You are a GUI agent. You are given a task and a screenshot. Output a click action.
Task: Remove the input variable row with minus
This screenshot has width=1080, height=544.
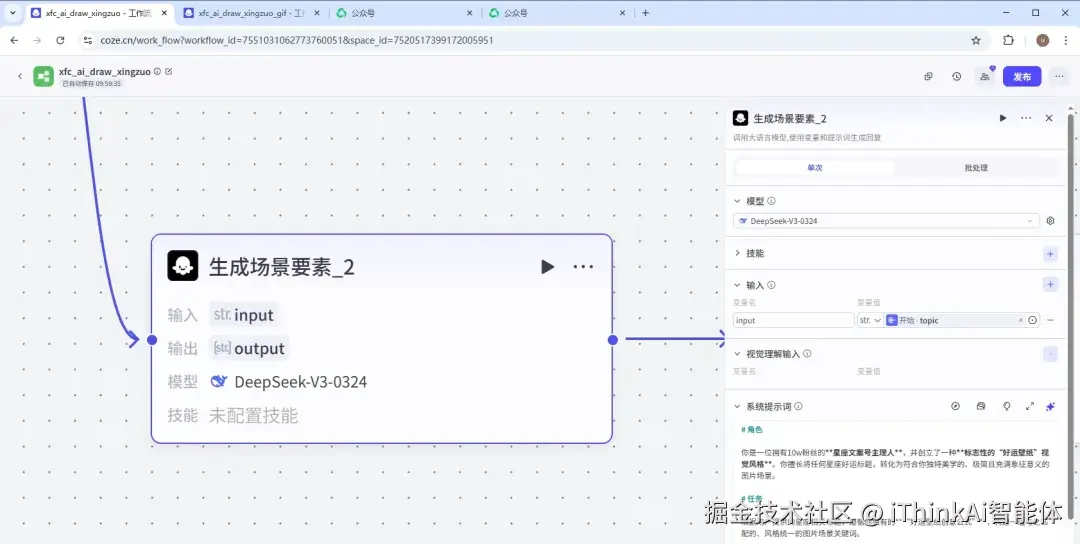tap(1050, 320)
